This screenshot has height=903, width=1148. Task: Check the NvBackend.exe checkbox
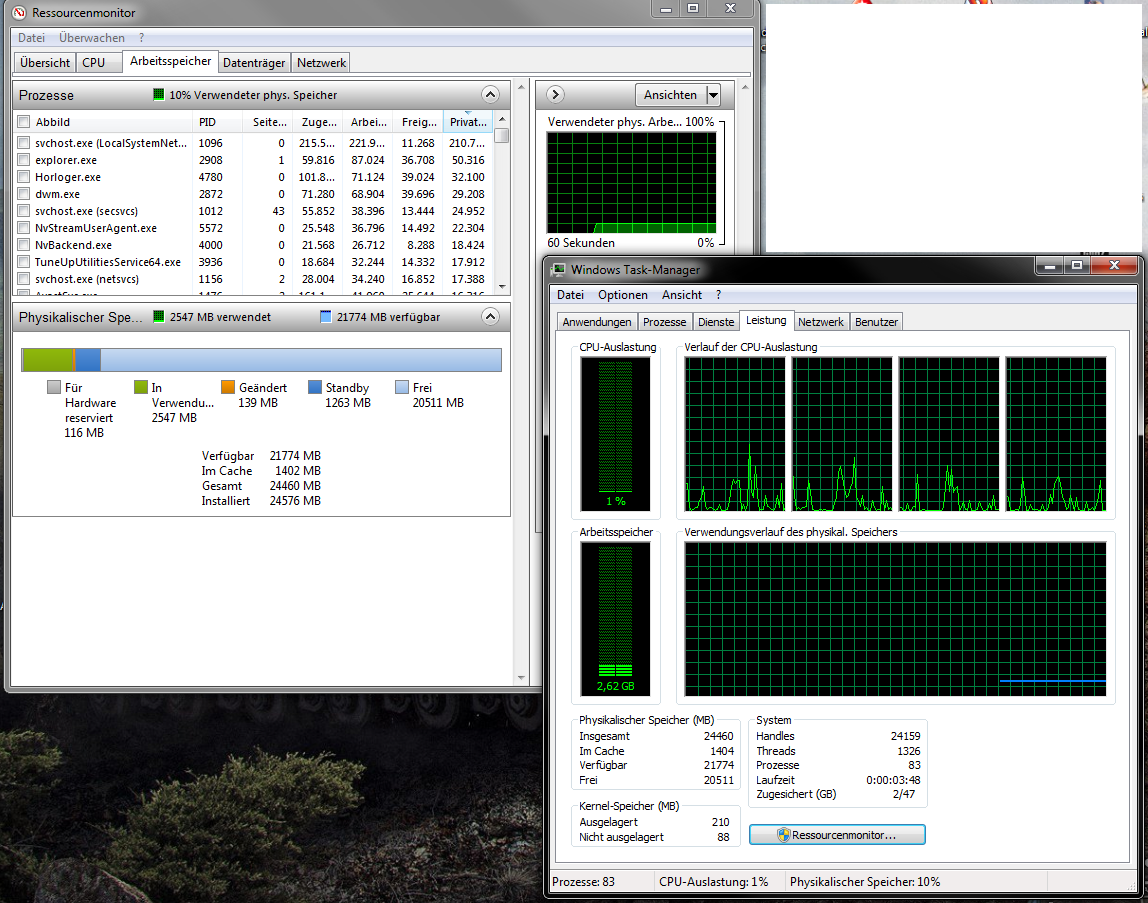coord(23,245)
